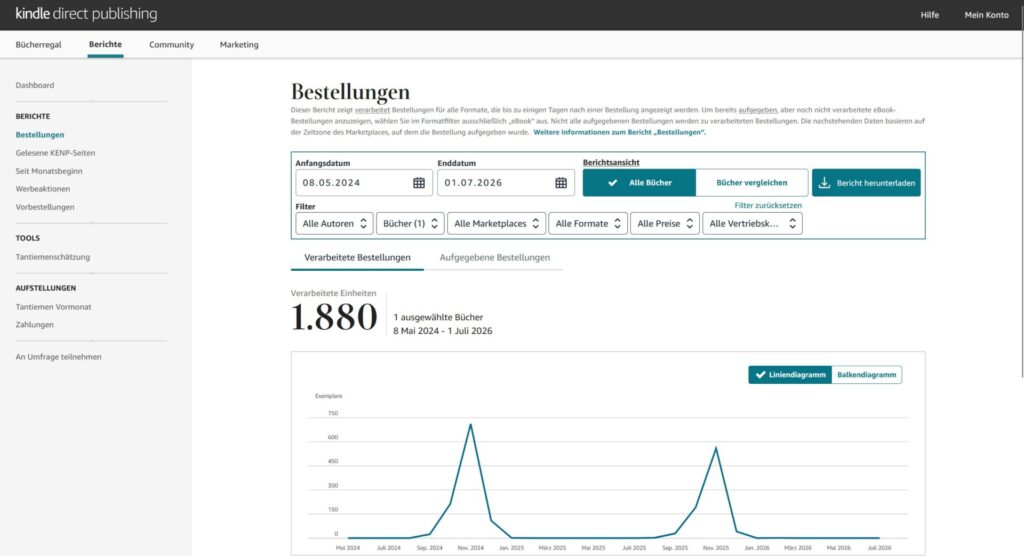Click the Anfangsdatum field 08.05.2024
This screenshot has height=556, width=1024.
364,183
